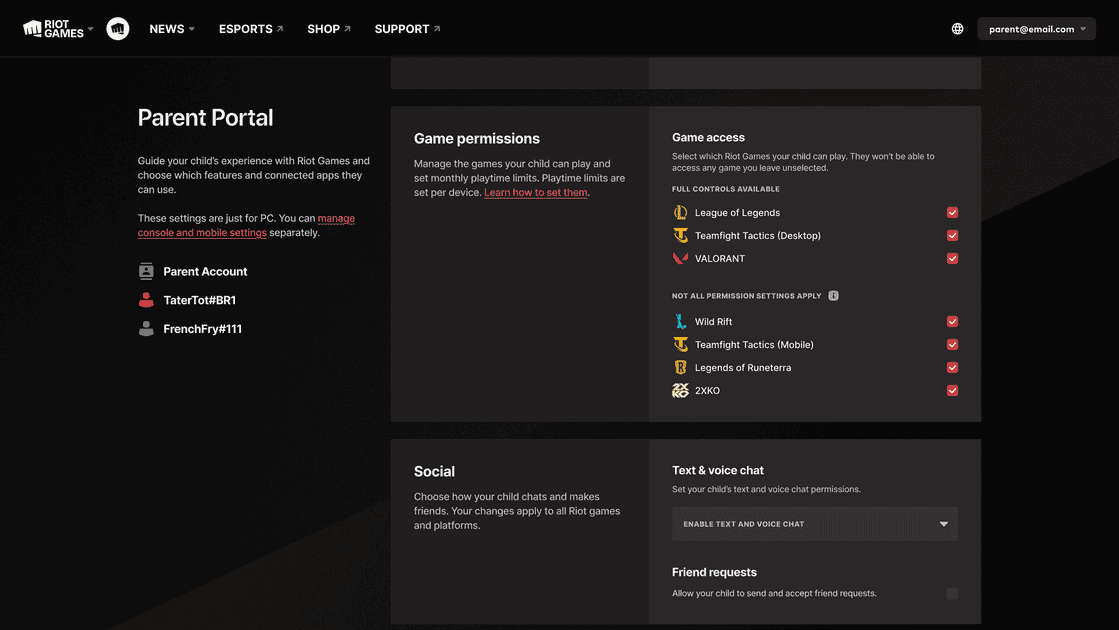
Task: Open the NEWS navigation item
Action: tap(167, 29)
